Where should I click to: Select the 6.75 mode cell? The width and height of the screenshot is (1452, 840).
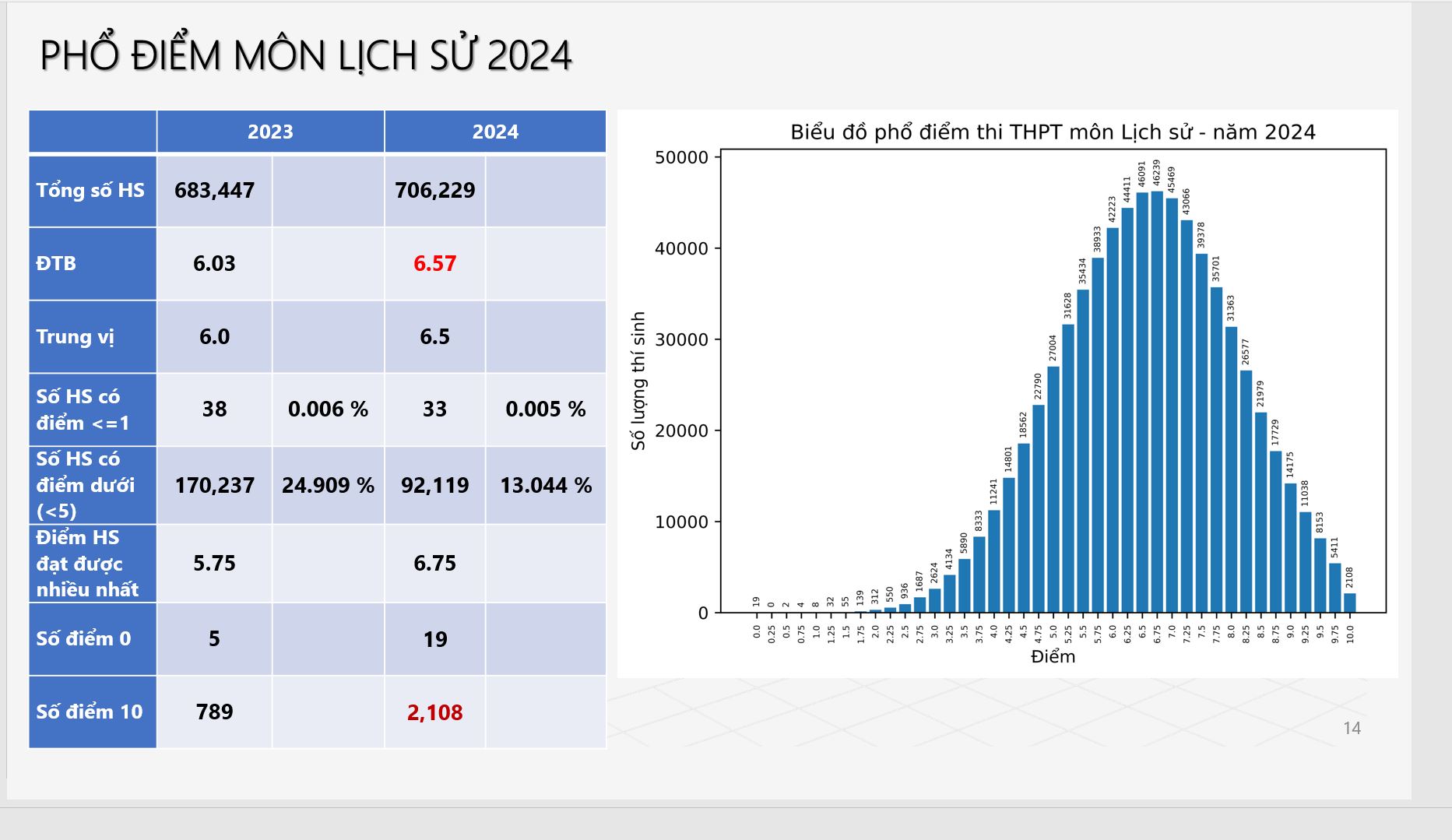[x=434, y=564]
